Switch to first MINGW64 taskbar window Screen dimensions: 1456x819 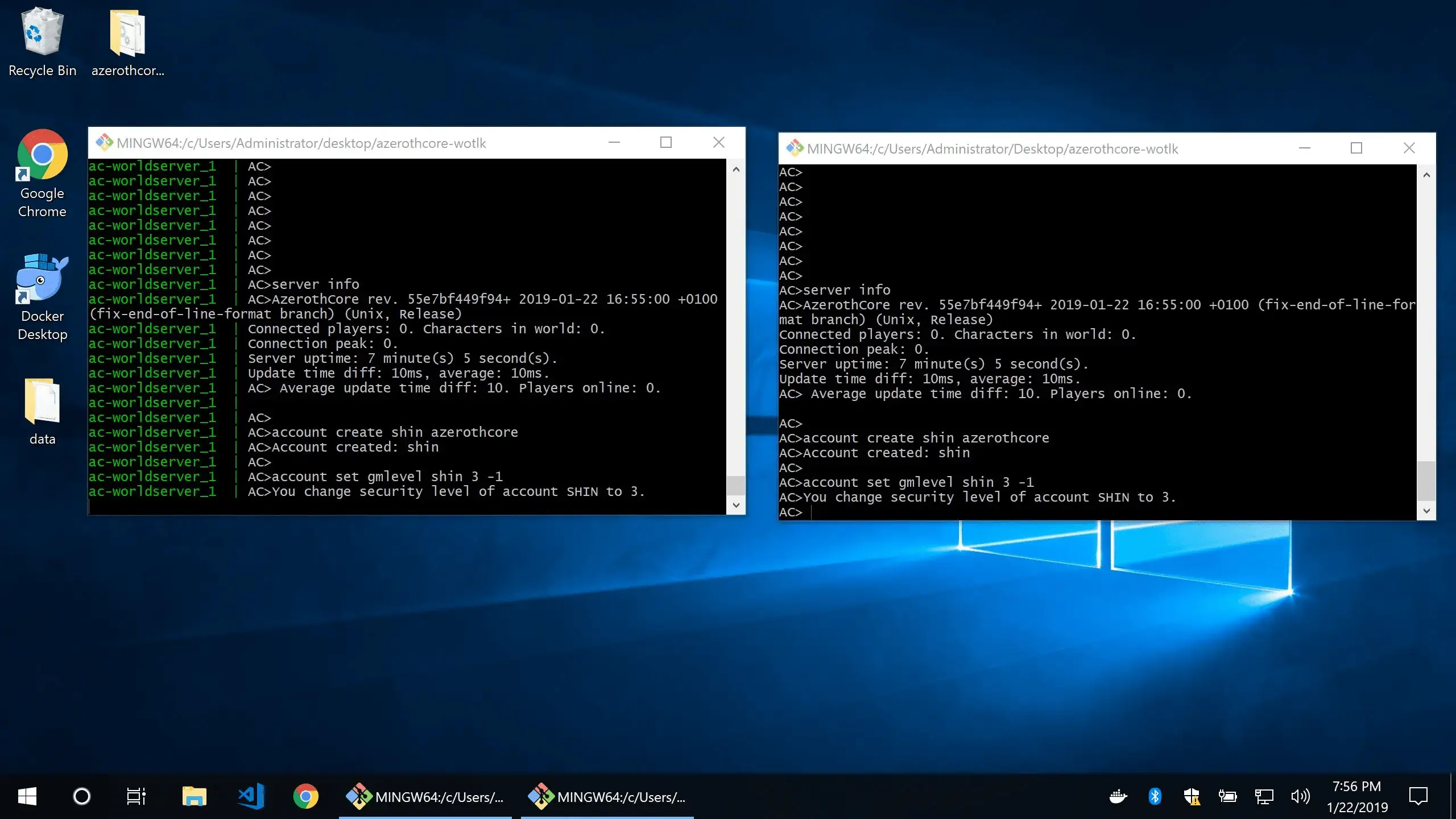(425, 796)
